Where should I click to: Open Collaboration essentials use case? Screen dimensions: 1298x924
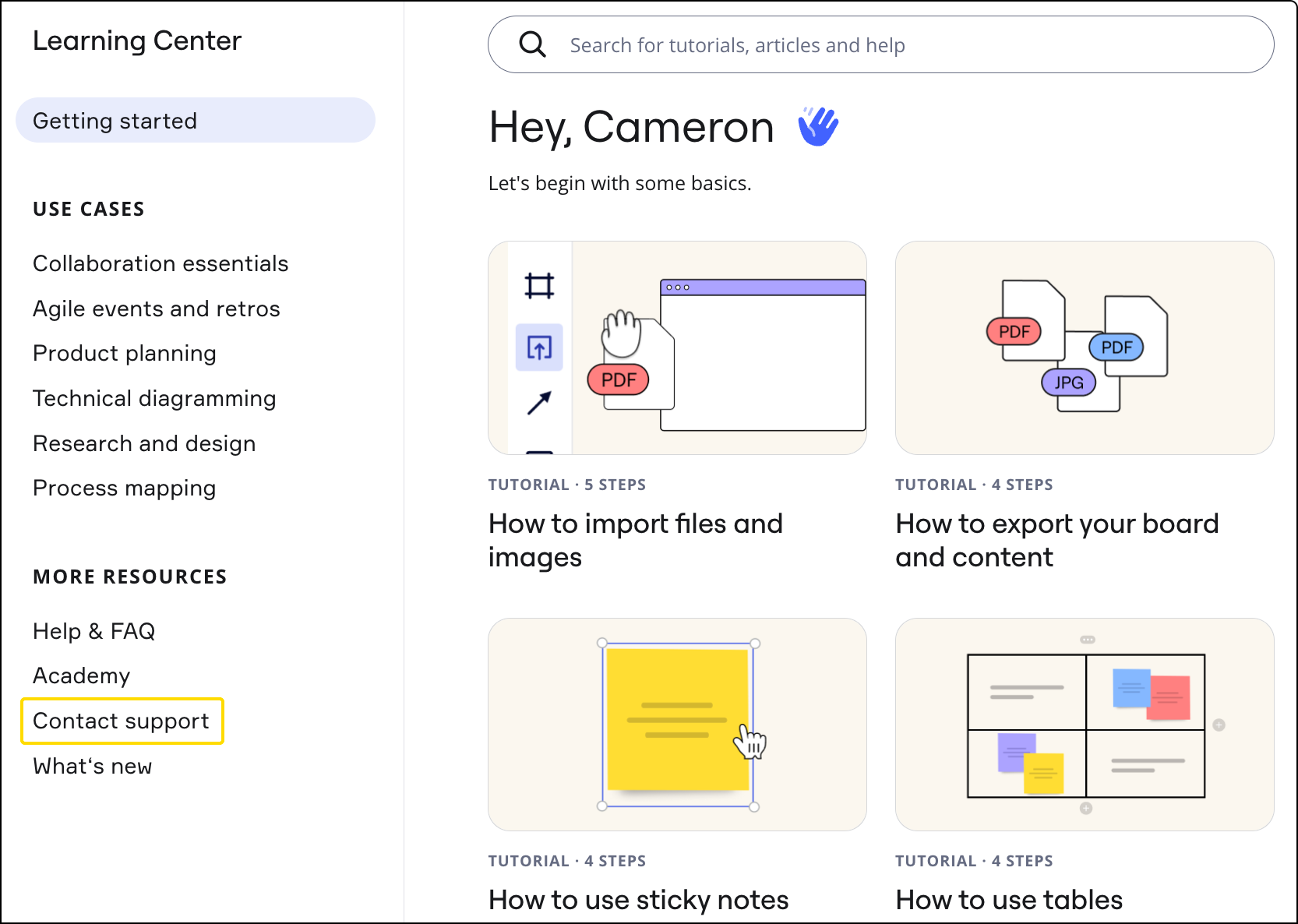[x=160, y=263]
